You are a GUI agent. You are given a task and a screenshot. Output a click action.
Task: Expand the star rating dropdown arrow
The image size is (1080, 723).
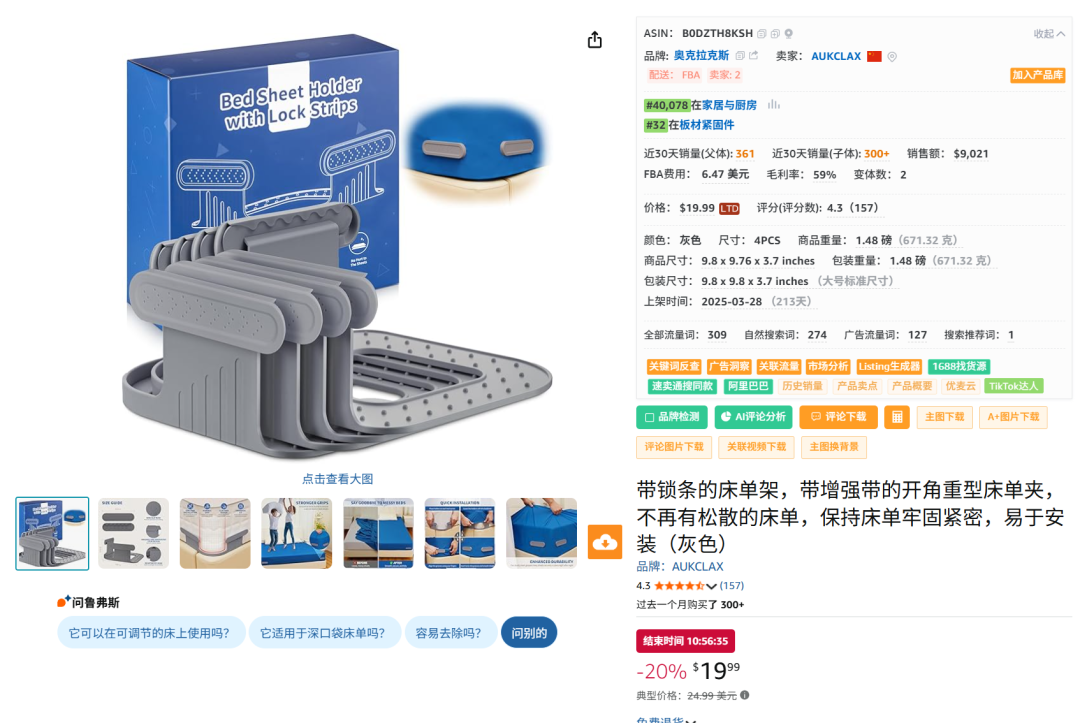(x=712, y=586)
